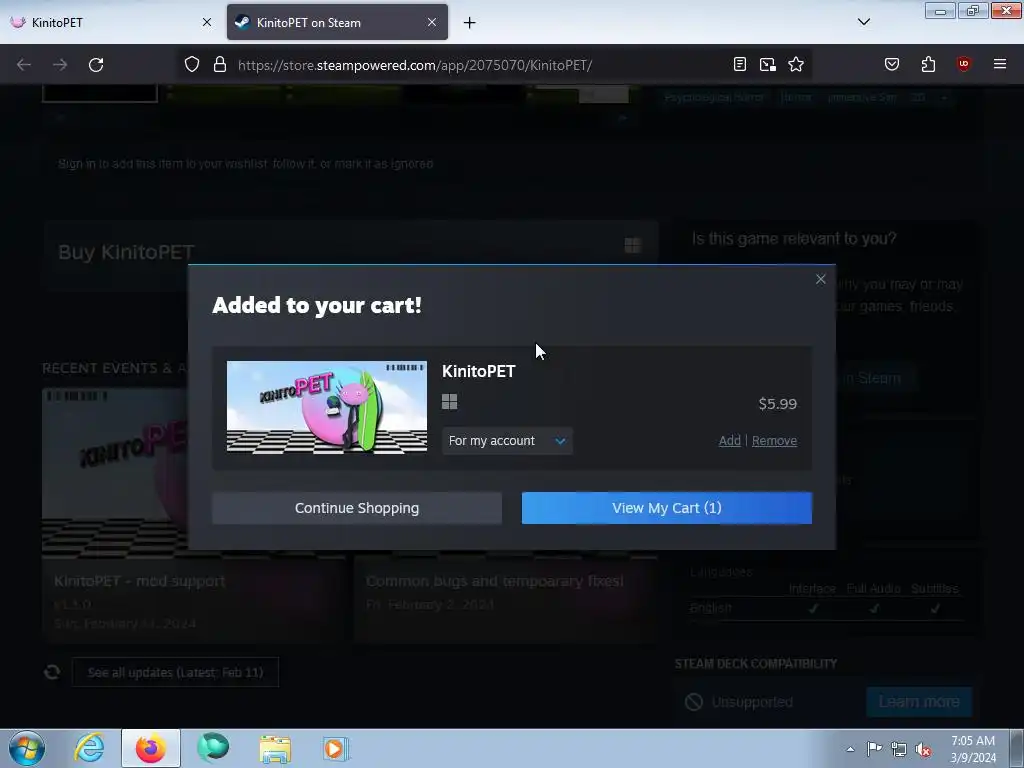Screen dimensions: 1024x768
Task: Open the For my account dropdown
Action: coord(507,441)
